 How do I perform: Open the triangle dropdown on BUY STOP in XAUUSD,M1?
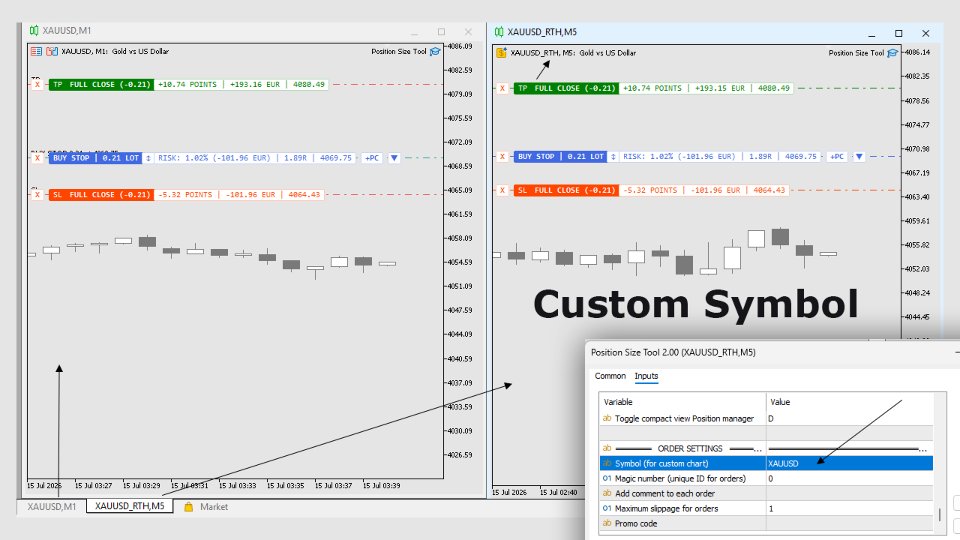point(394,158)
